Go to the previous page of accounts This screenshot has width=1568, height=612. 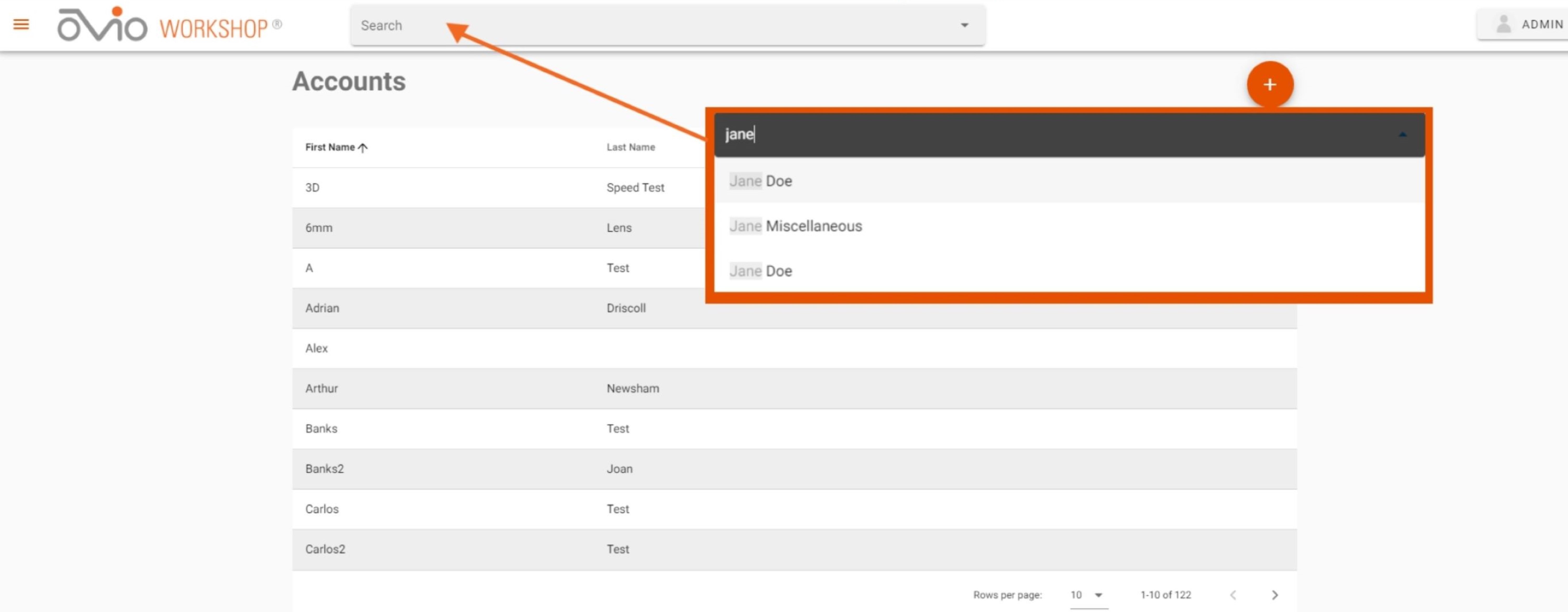click(x=1233, y=595)
